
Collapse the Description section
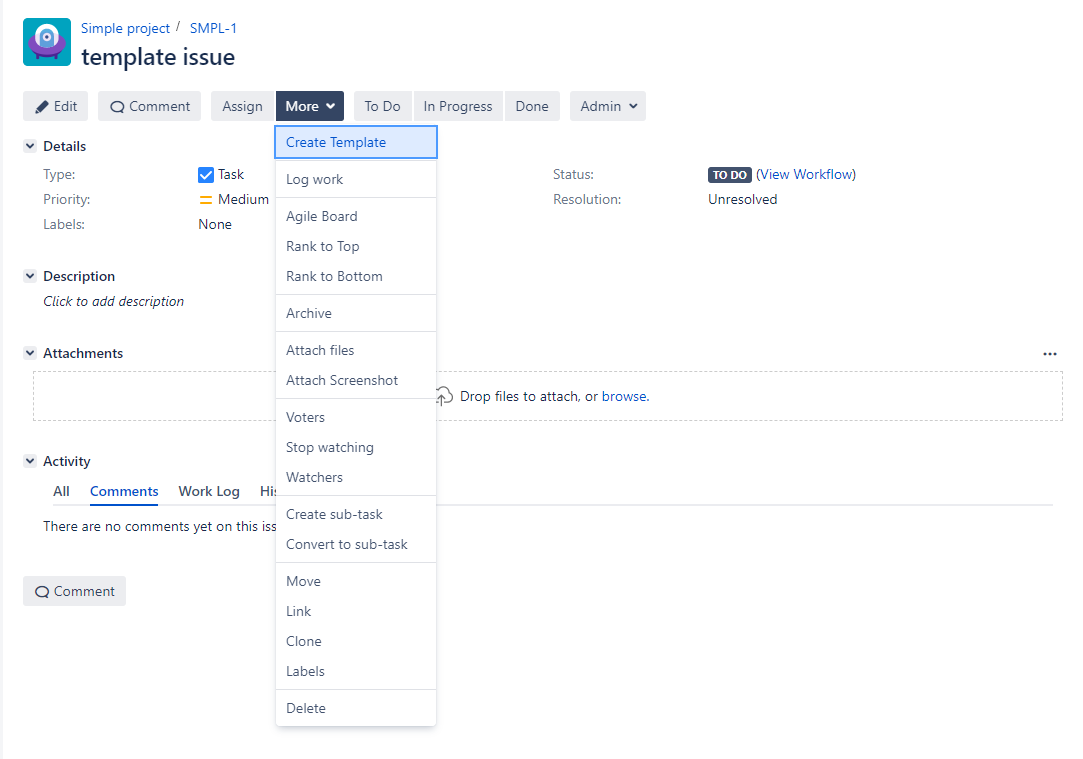pos(30,277)
